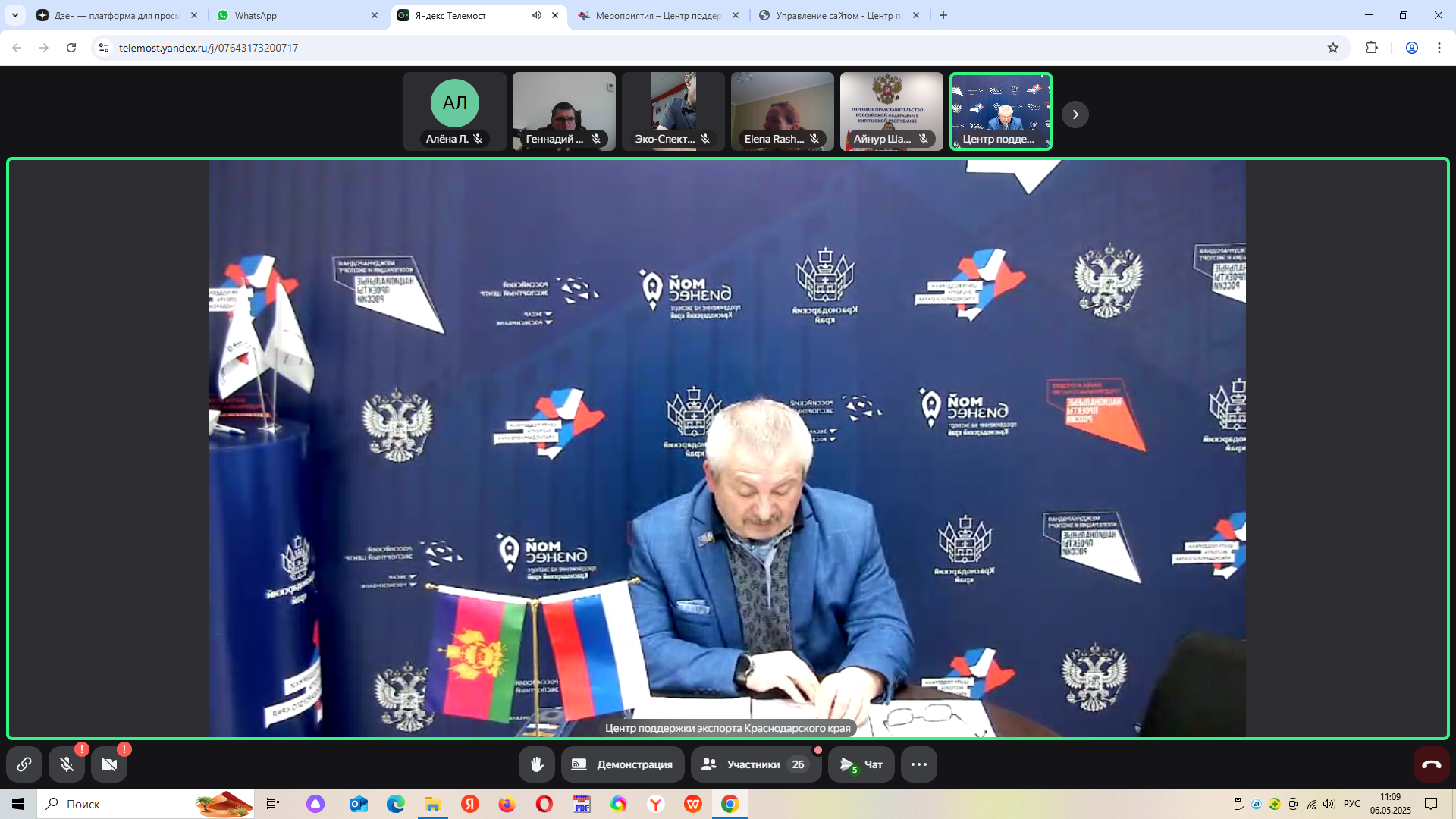Image resolution: width=1456 pixels, height=819 pixels.
Task: Select Геннадий participant thumbnail
Action: (563, 111)
